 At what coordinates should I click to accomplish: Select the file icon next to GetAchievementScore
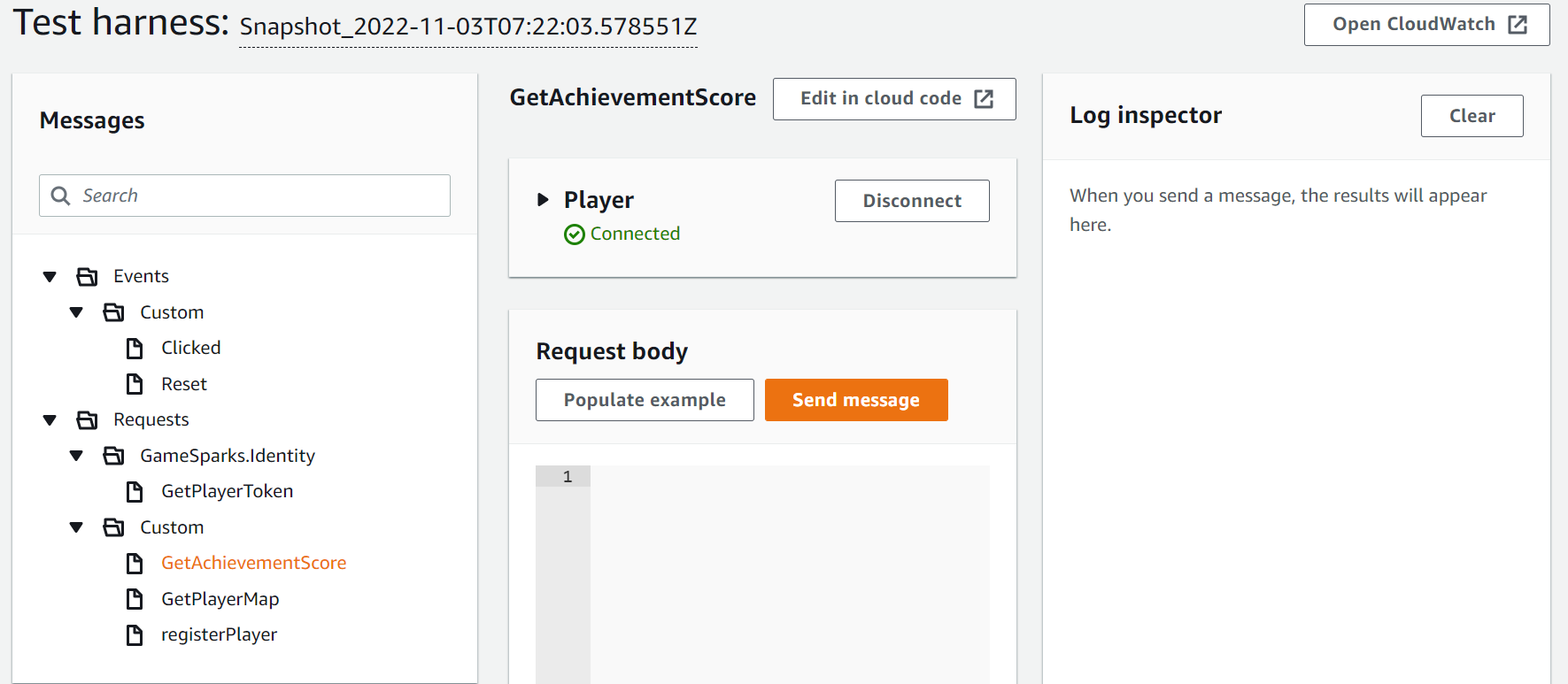(134, 563)
